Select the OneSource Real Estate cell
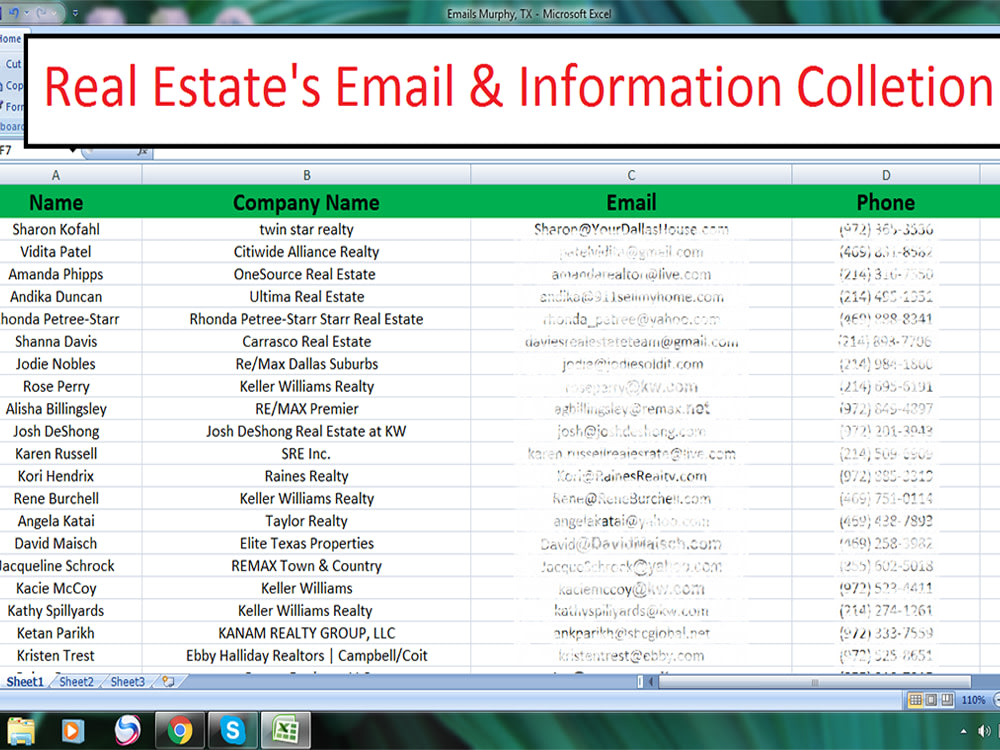Image resolution: width=1000 pixels, height=750 pixels. [x=306, y=274]
